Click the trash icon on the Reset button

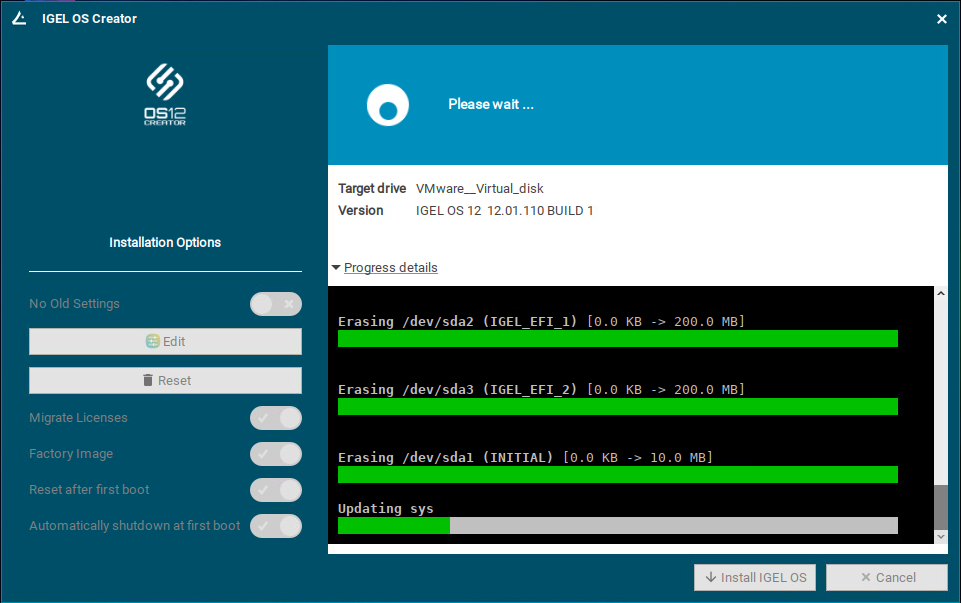pyautogui.click(x=146, y=380)
